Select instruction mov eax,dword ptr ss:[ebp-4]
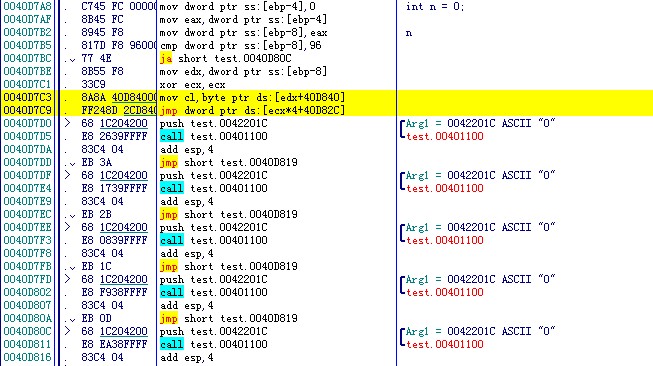This screenshot has width=653, height=366. pyautogui.click(x=244, y=20)
